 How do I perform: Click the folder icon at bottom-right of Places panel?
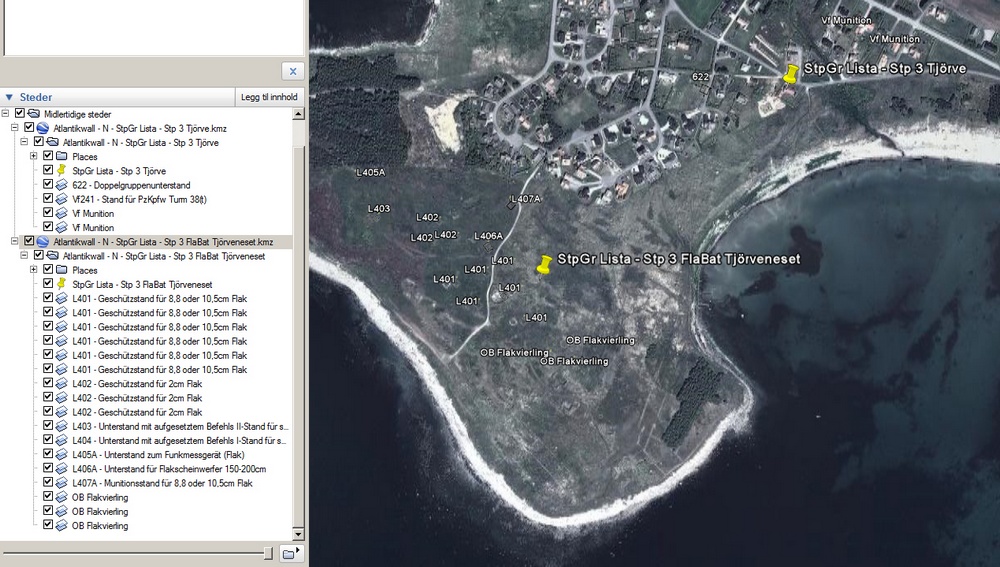coord(289,553)
